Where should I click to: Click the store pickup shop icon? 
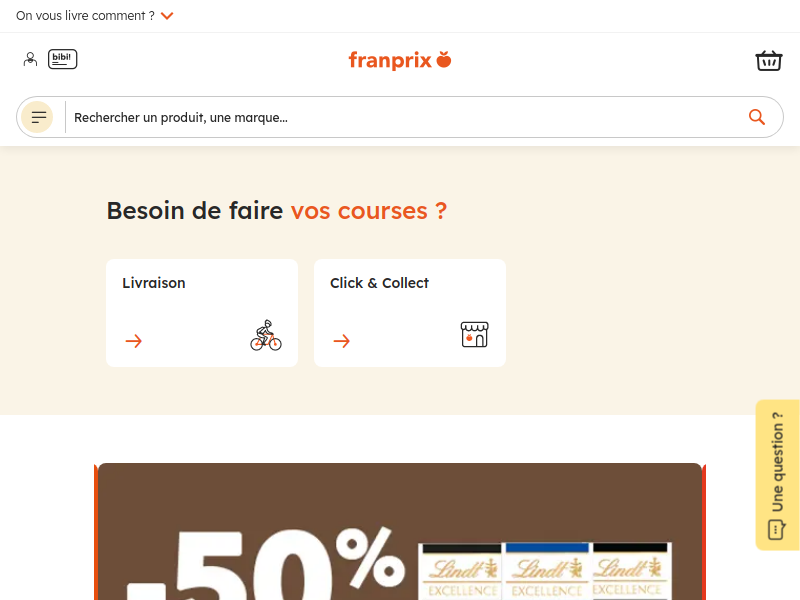[474, 335]
